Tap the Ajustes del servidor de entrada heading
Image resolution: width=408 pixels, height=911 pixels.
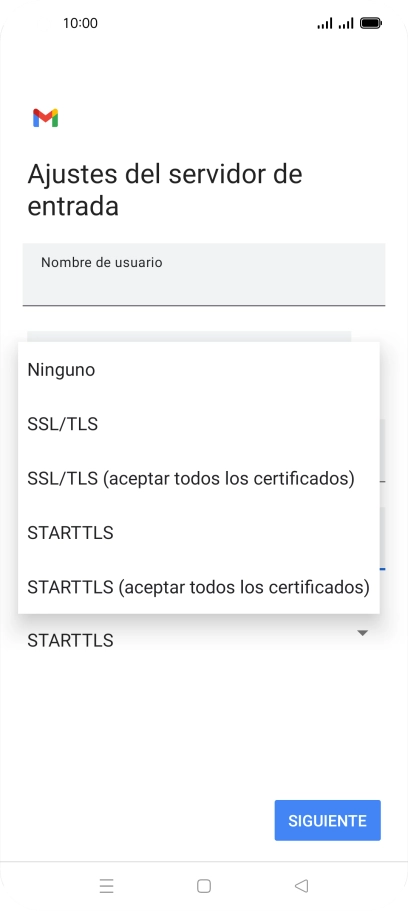[x=165, y=190]
